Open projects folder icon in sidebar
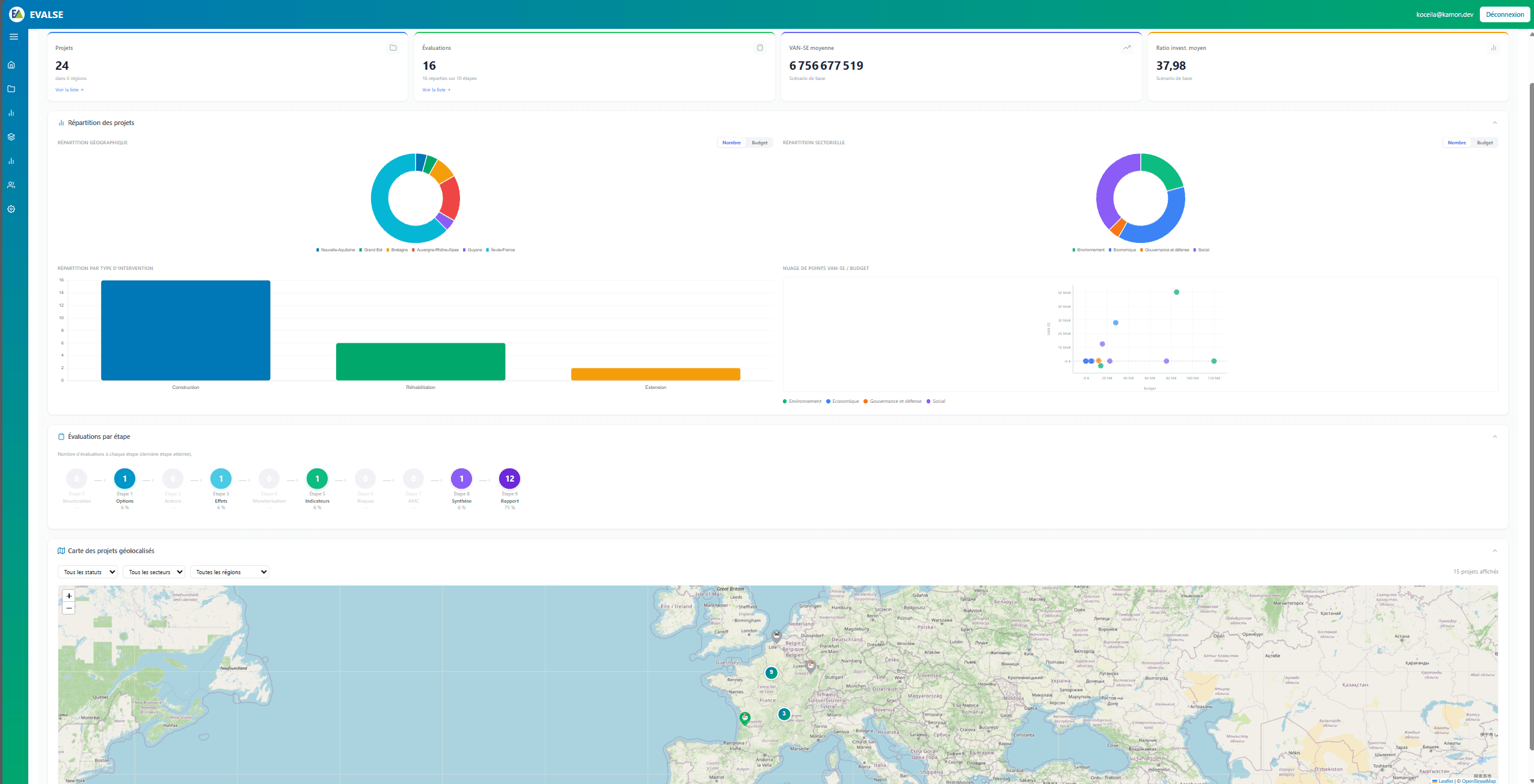Image resolution: width=1534 pixels, height=784 pixels. [x=11, y=89]
